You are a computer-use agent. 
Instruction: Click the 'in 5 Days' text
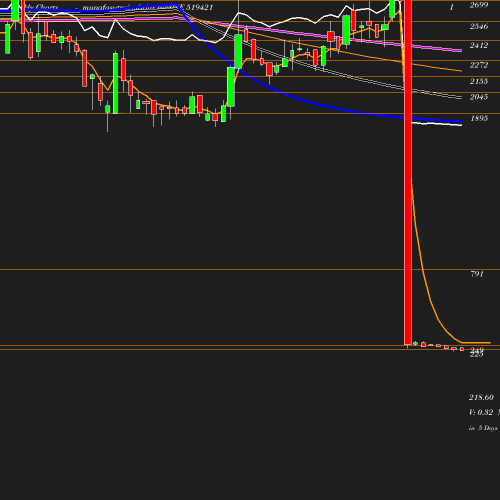pyautogui.click(x=483, y=428)
